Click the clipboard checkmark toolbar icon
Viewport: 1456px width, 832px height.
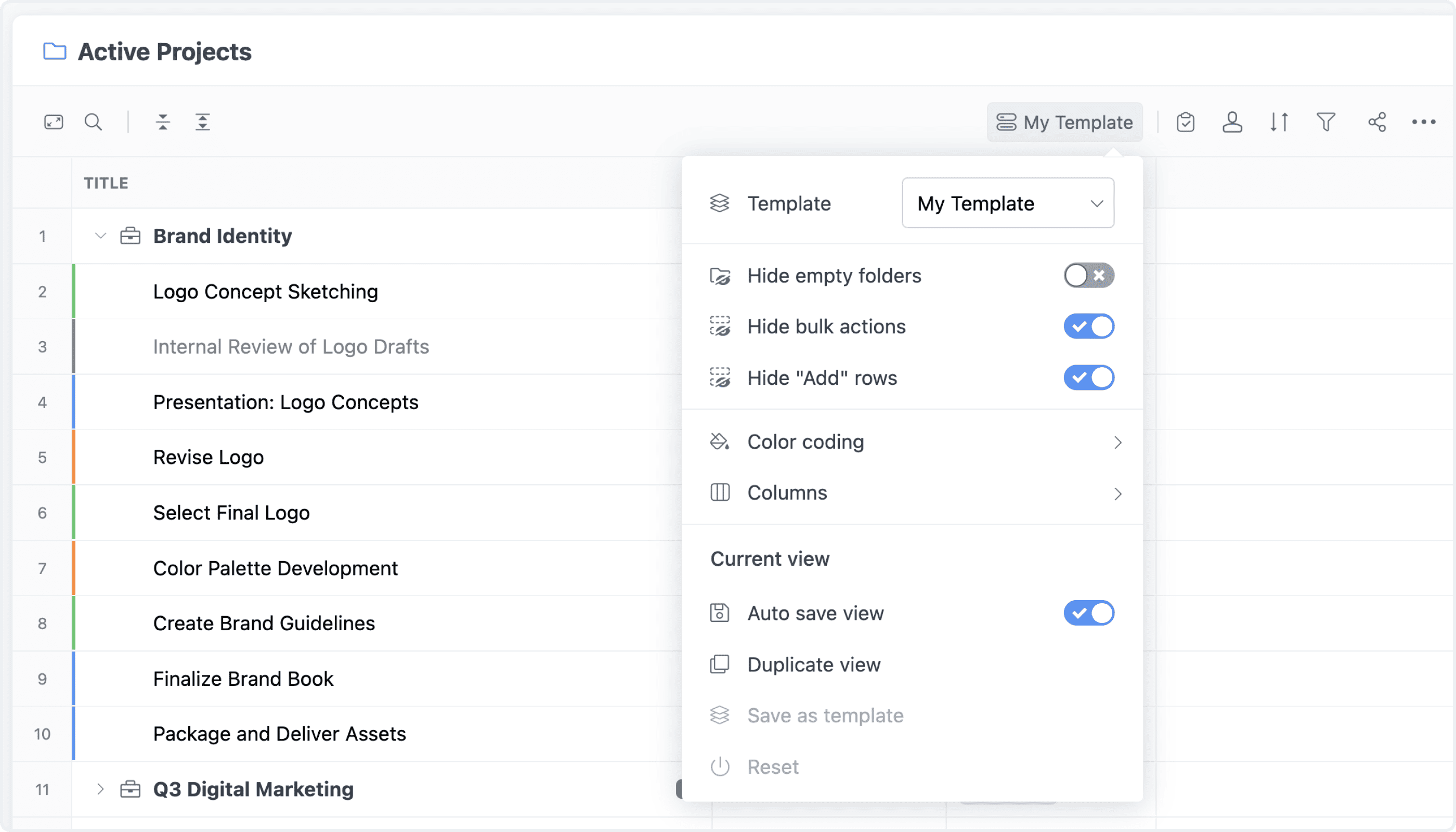click(1185, 122)
